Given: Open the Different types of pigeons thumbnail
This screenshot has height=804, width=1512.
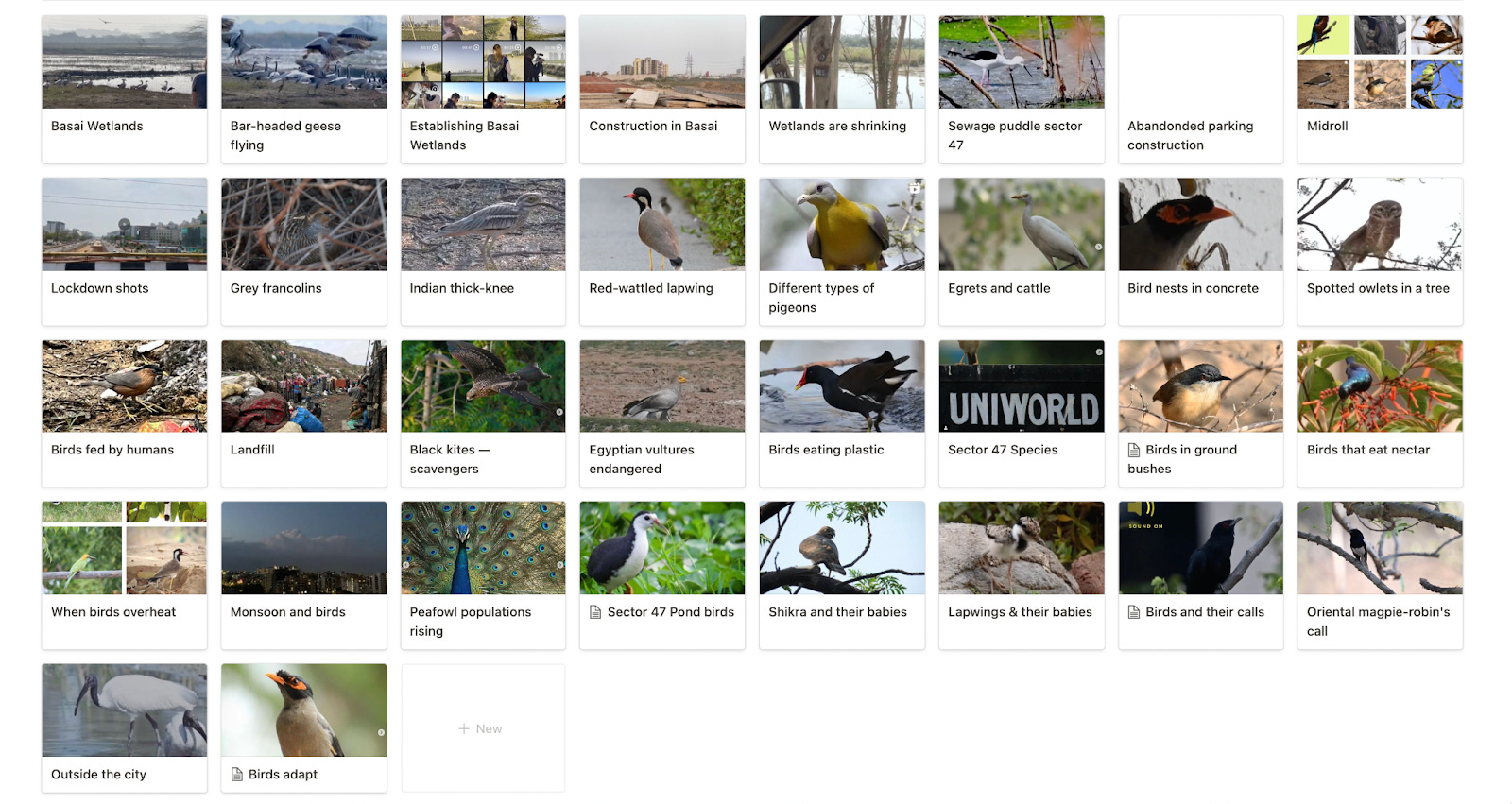Looking at the screenshot, I should click(841, 225).
